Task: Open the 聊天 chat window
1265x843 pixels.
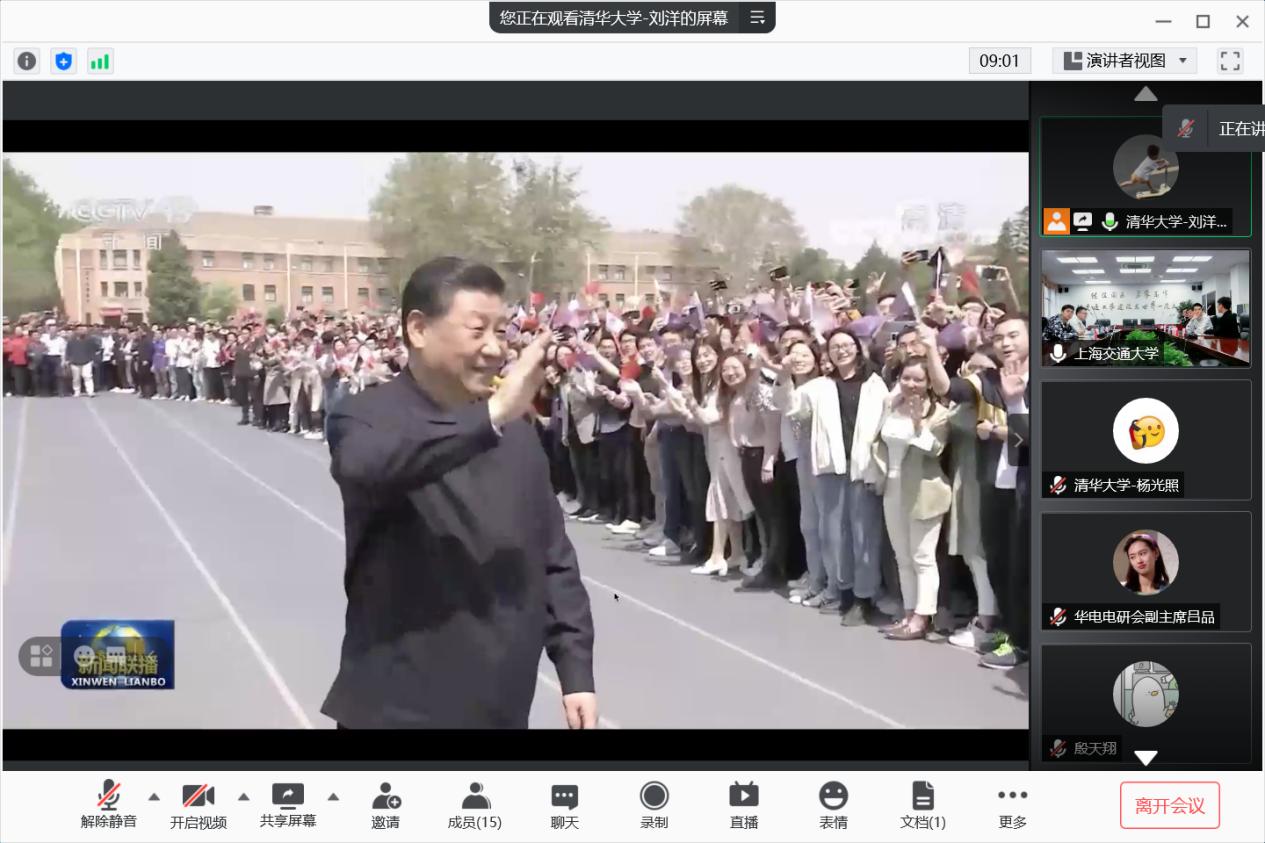Action: [565, 806]
